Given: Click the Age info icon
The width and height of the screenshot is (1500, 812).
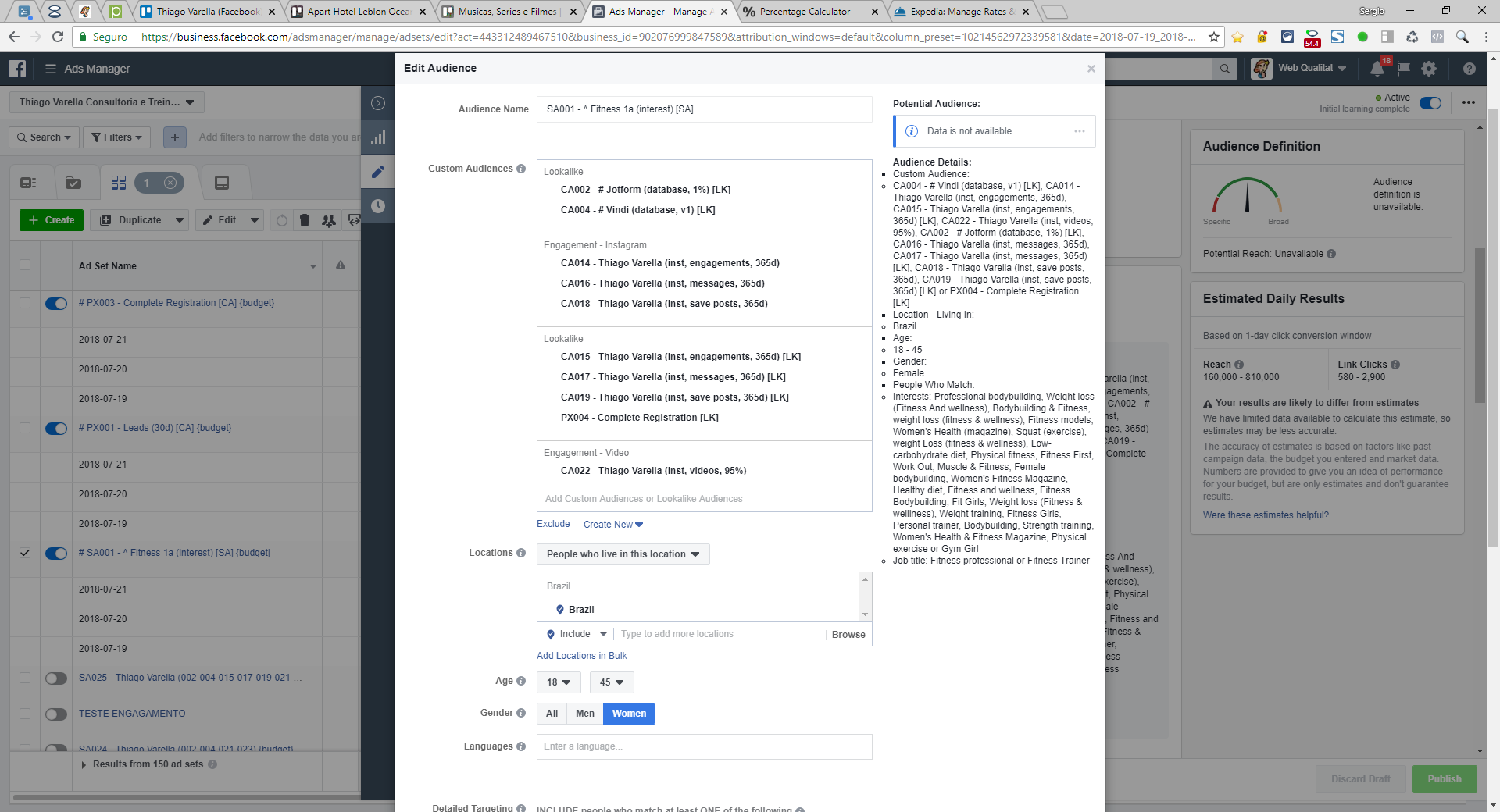Looking at the screenshot, I should (x=521, y=681).
